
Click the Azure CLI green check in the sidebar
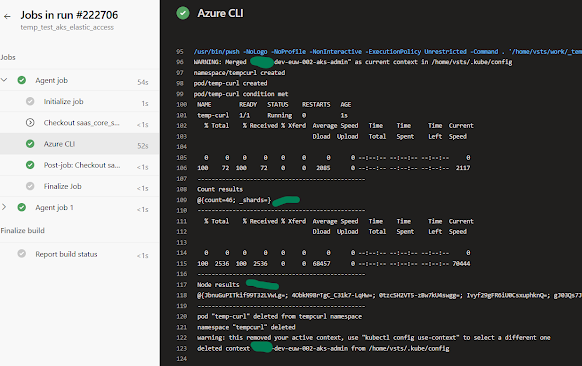(x=30, y=144)
